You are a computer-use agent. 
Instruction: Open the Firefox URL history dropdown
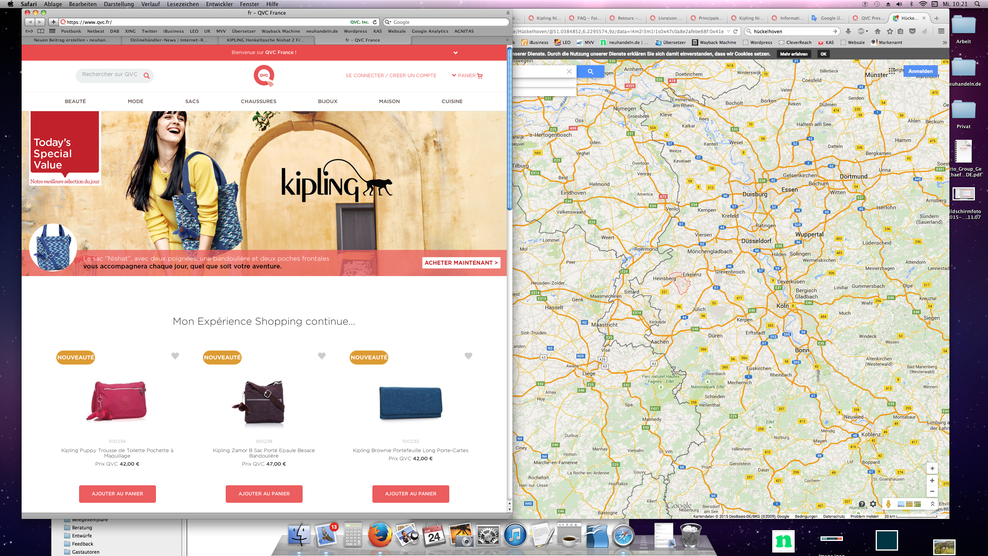point(728,31)
